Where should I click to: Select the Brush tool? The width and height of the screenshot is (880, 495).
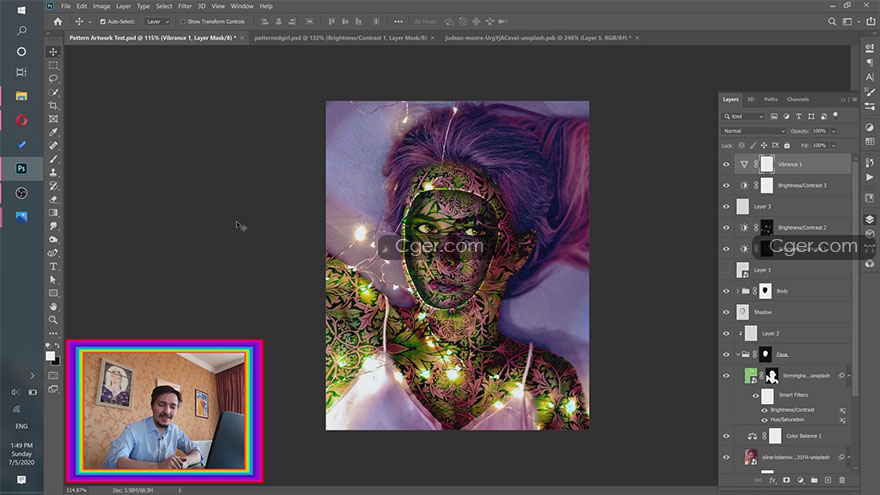click(53, 159)
